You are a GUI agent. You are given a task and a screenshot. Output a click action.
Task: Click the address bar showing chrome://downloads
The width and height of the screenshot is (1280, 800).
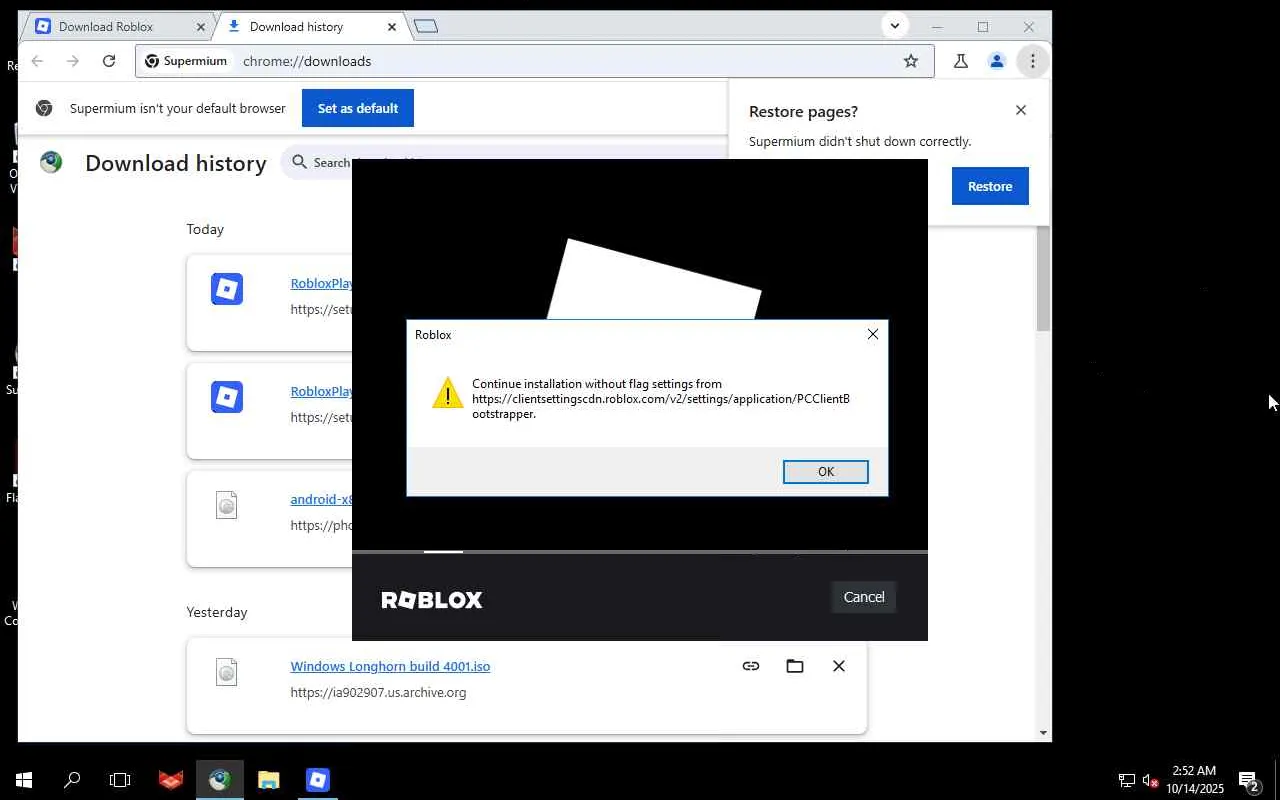tap(535, 61)
